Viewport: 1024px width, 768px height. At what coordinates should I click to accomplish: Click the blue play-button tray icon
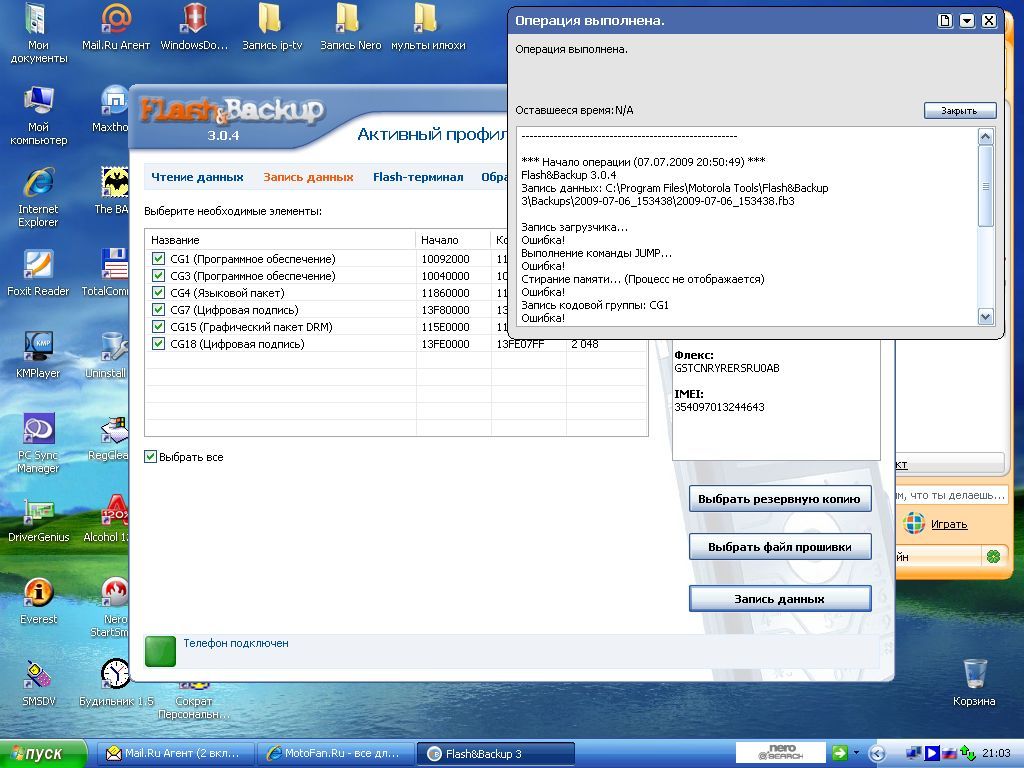click(x=932, y=753)
